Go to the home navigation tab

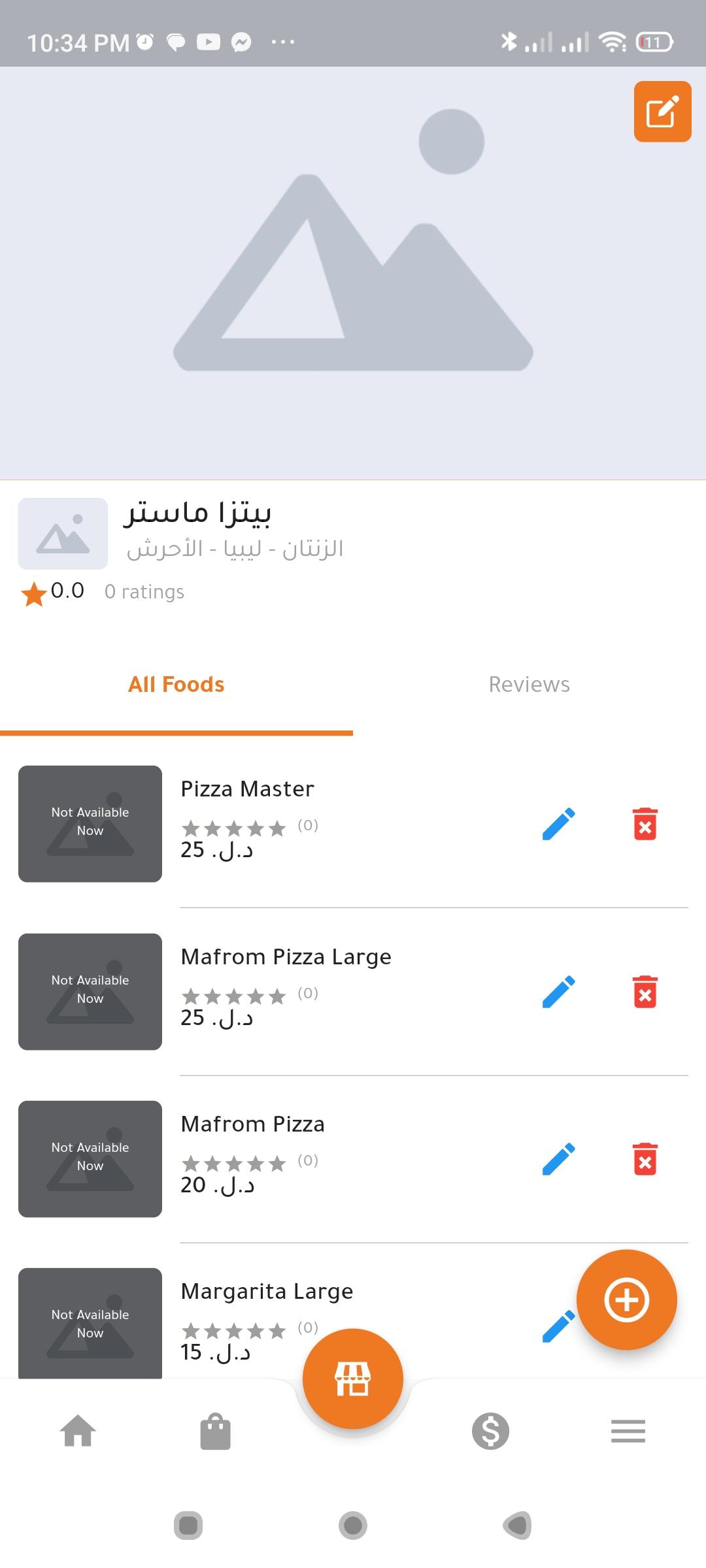click(78, 1431)
